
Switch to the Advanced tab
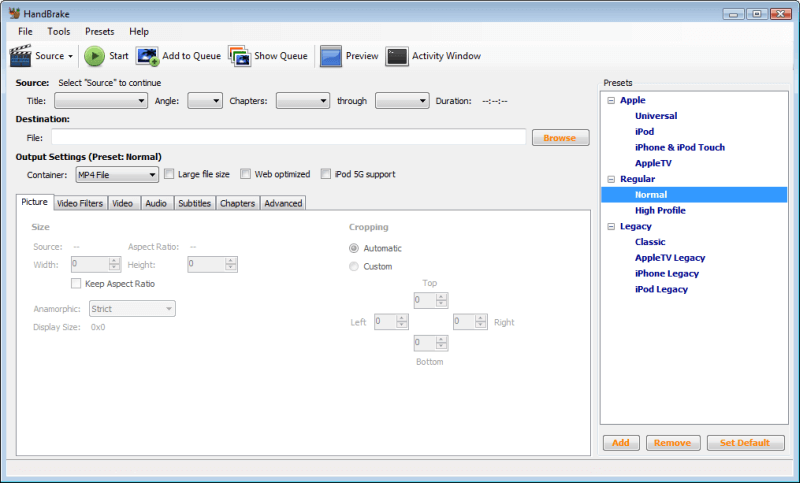[283, 203]
